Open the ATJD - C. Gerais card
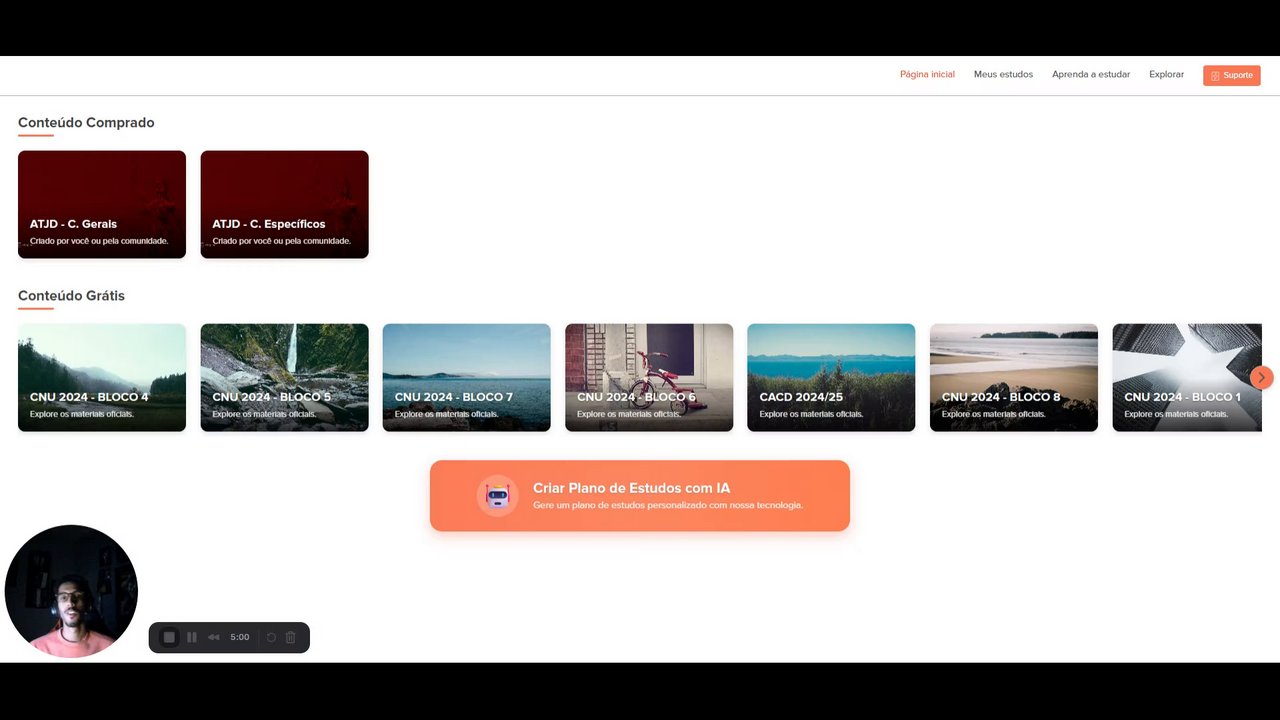The image size is (1280, 720). click(x=102, y=204)
